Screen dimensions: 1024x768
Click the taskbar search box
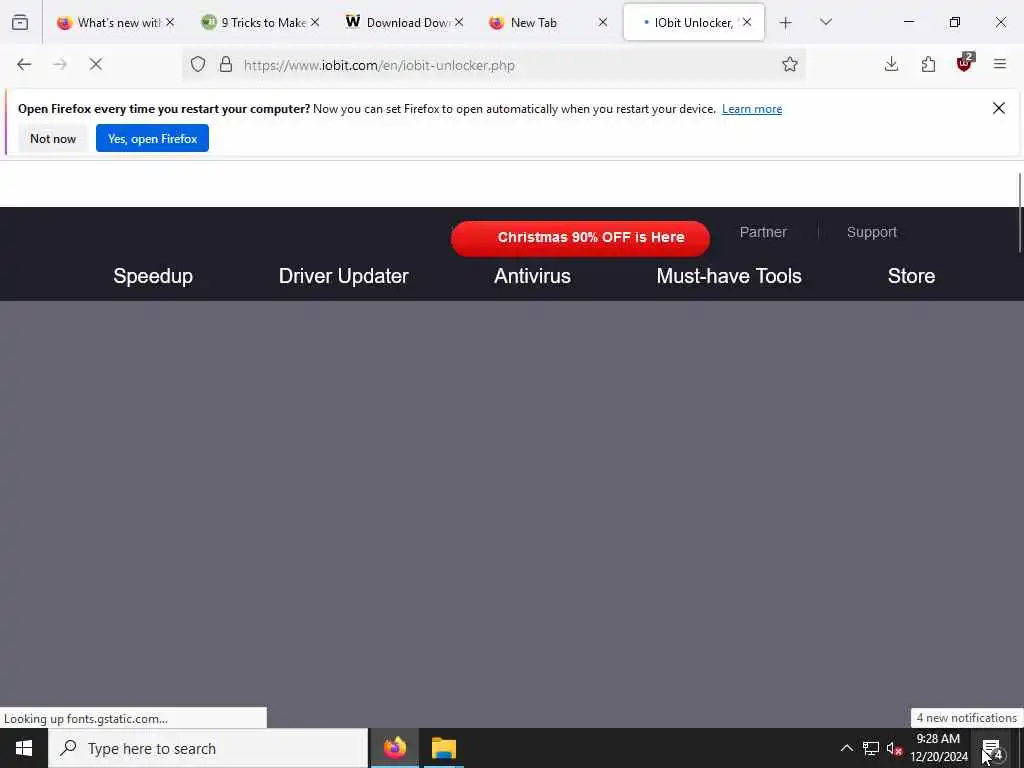click(208, 748)
